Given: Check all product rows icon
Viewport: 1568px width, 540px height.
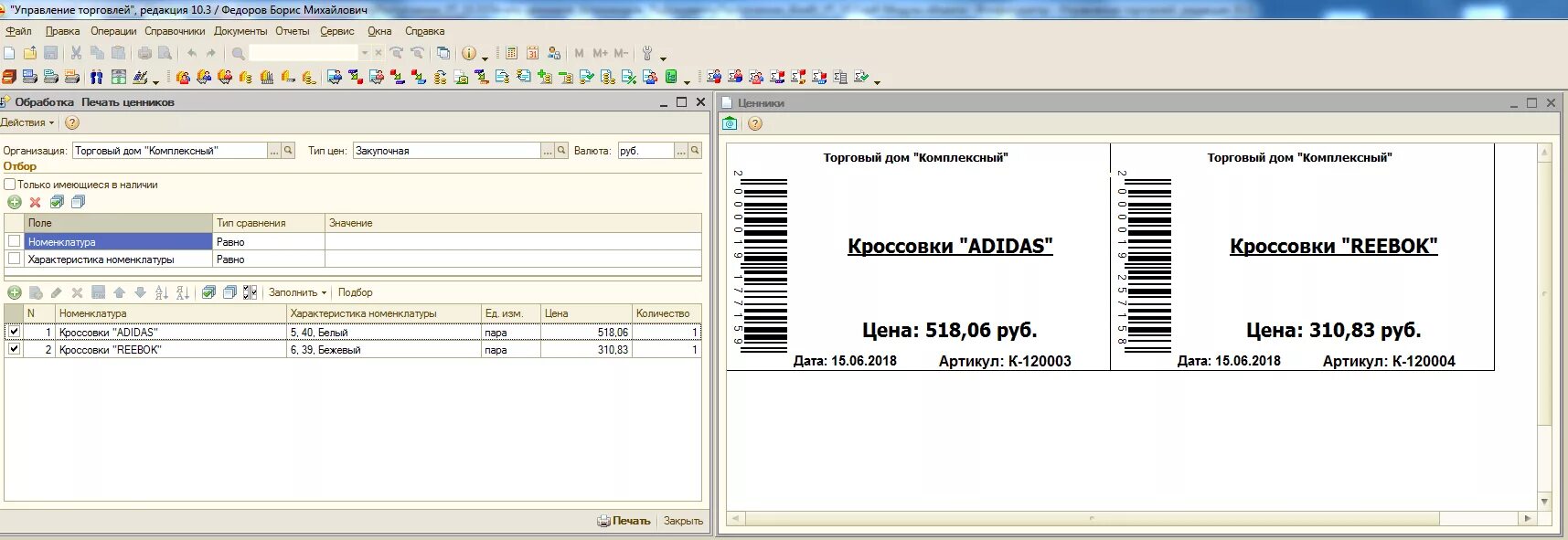Looking at the screenshot, I should [x=208, y=292].
